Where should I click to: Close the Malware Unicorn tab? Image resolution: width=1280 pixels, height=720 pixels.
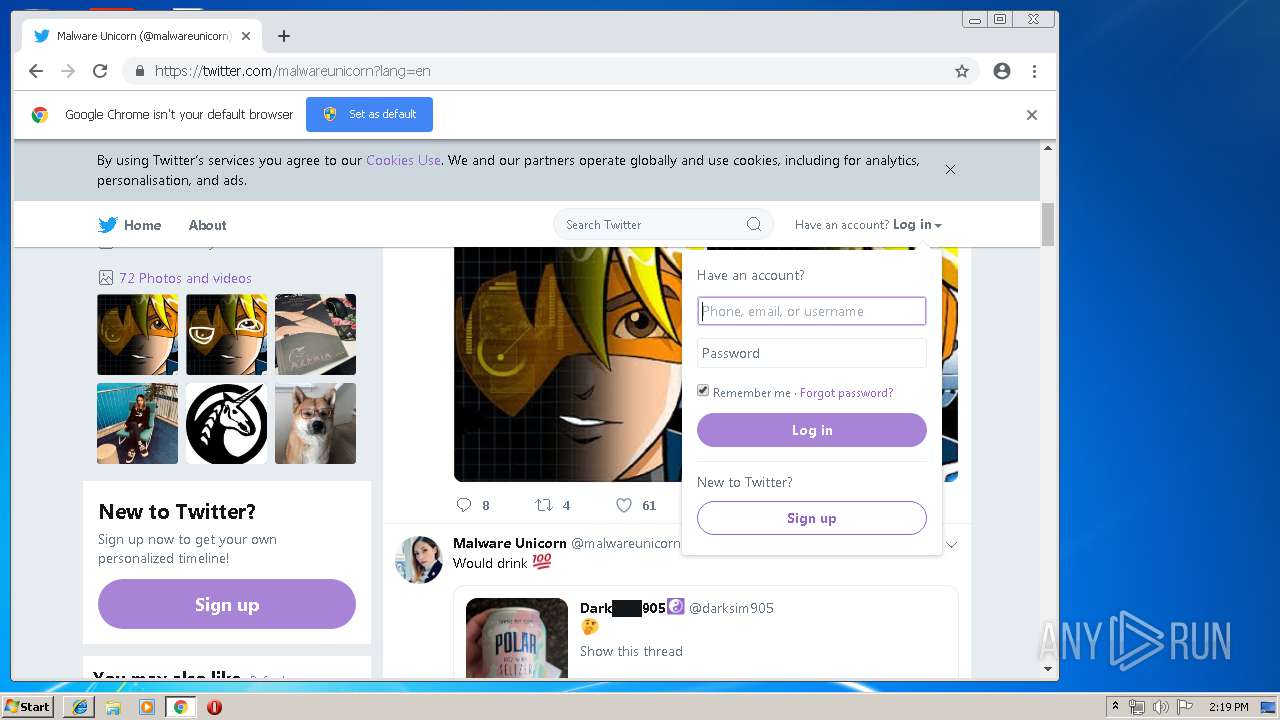[246, 36]
